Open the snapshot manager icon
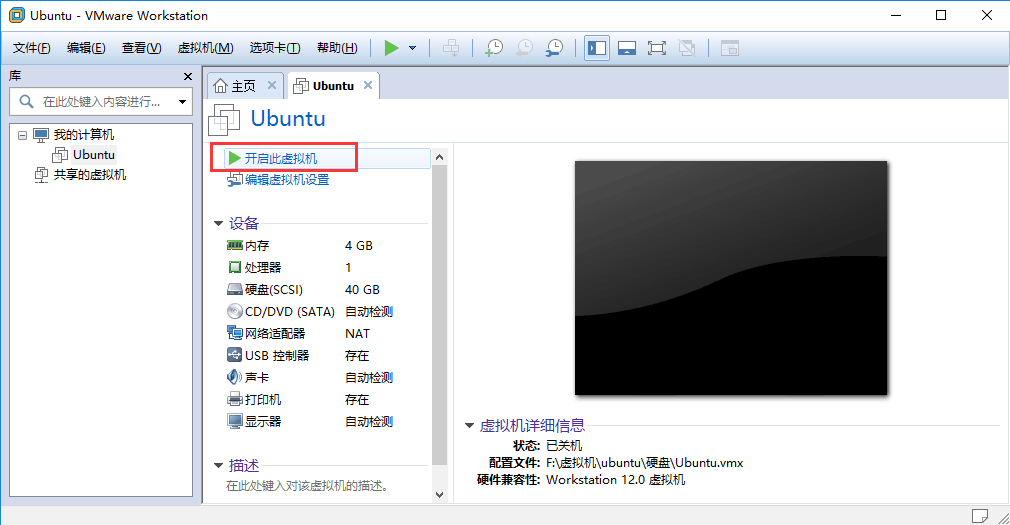1010x525 pixels. tap(554, 48)
